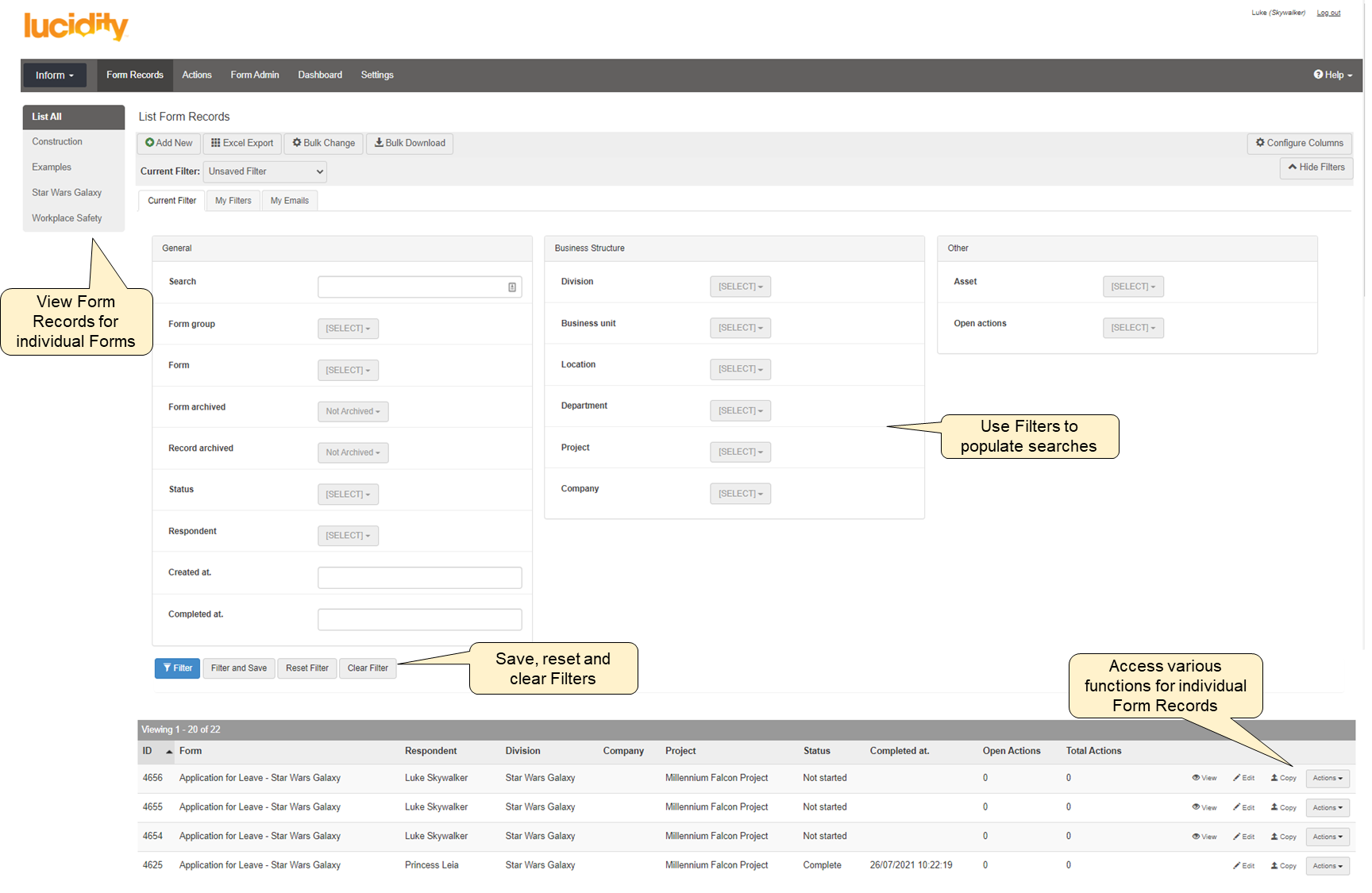Click the icon inside the Search field

(x=512, y=287)
